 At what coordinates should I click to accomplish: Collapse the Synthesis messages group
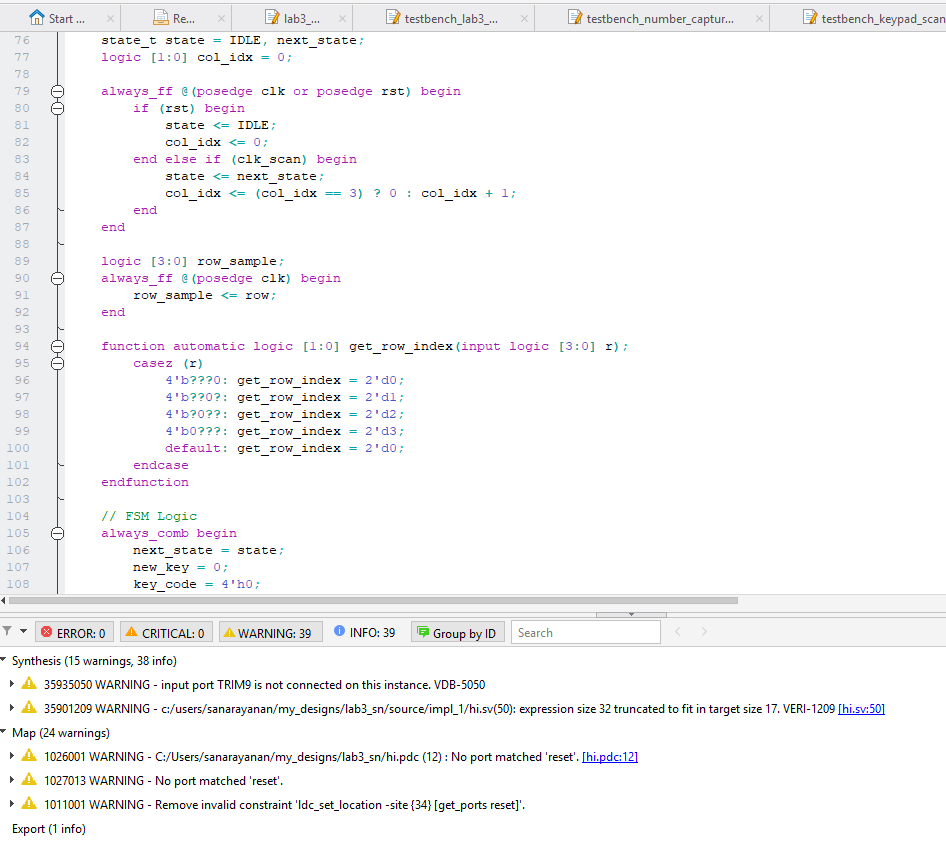click(x=5, y=661)
